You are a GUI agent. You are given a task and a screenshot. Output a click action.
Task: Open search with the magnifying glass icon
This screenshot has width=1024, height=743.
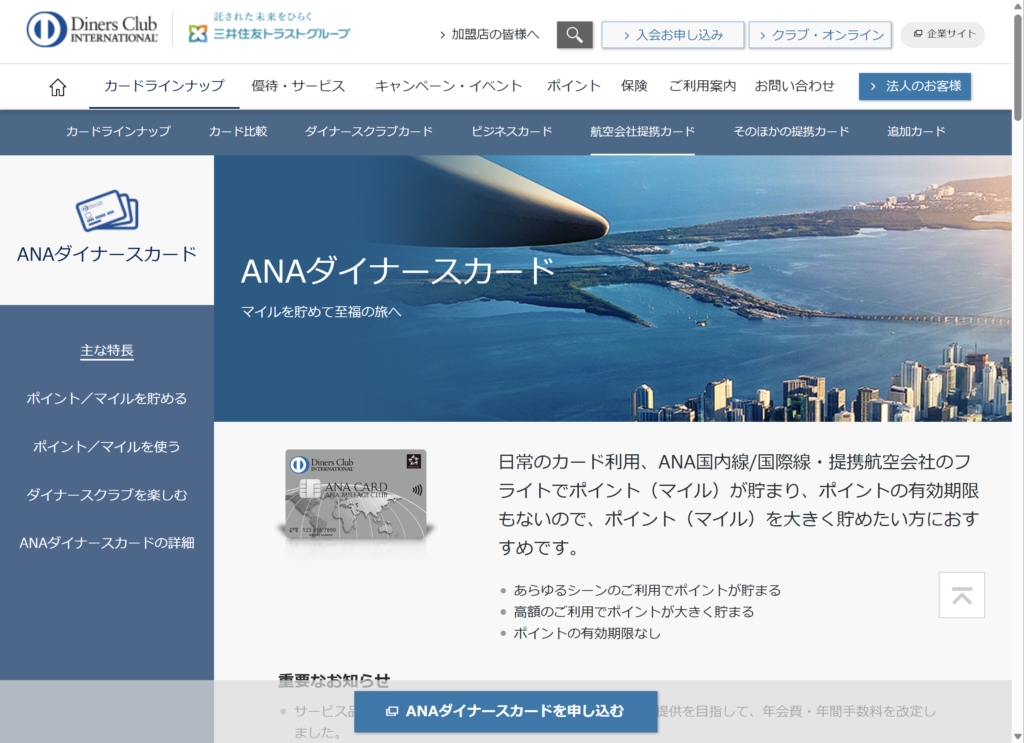pos(574,35)
